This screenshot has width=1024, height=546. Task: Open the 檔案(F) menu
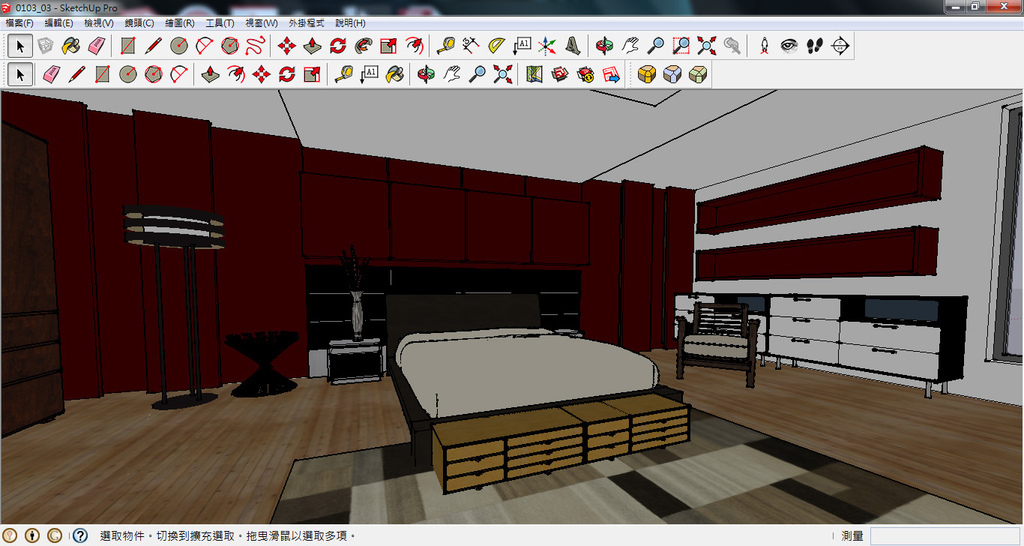pos(20,23)
